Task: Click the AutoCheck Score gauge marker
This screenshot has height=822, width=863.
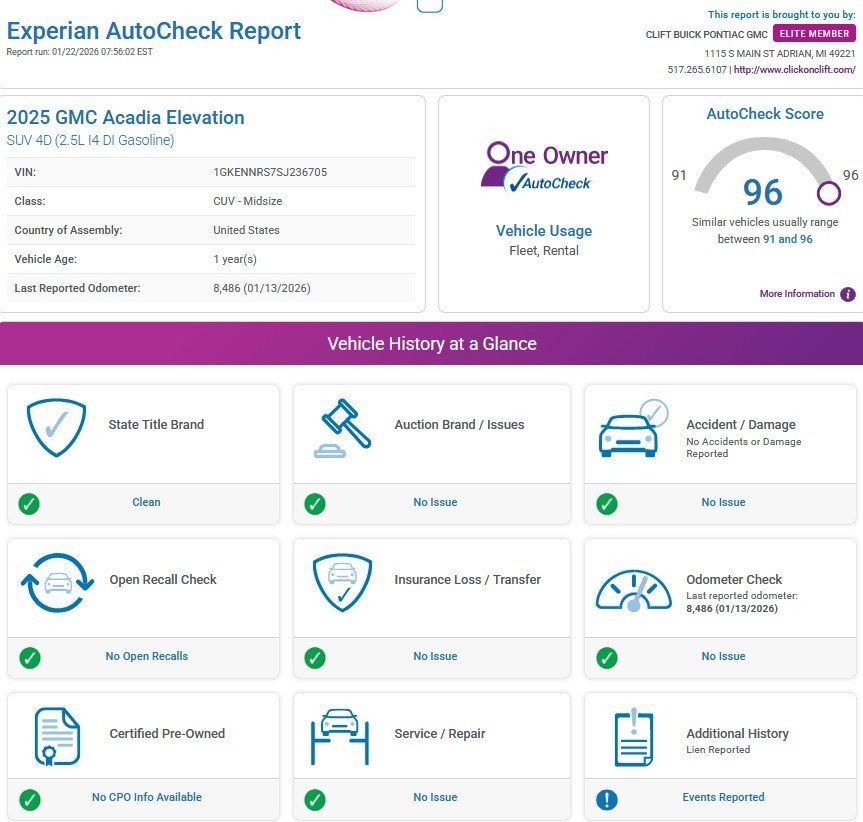Action: [x=828, y=192]
